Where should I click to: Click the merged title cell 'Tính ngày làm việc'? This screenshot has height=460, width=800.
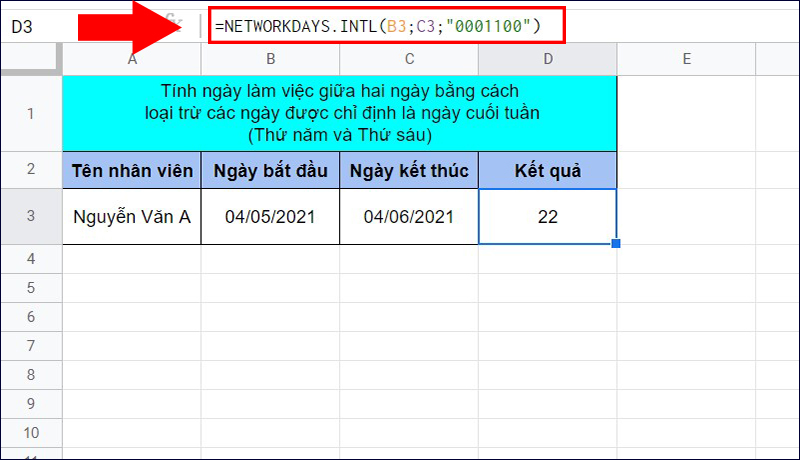click(340, 113)
